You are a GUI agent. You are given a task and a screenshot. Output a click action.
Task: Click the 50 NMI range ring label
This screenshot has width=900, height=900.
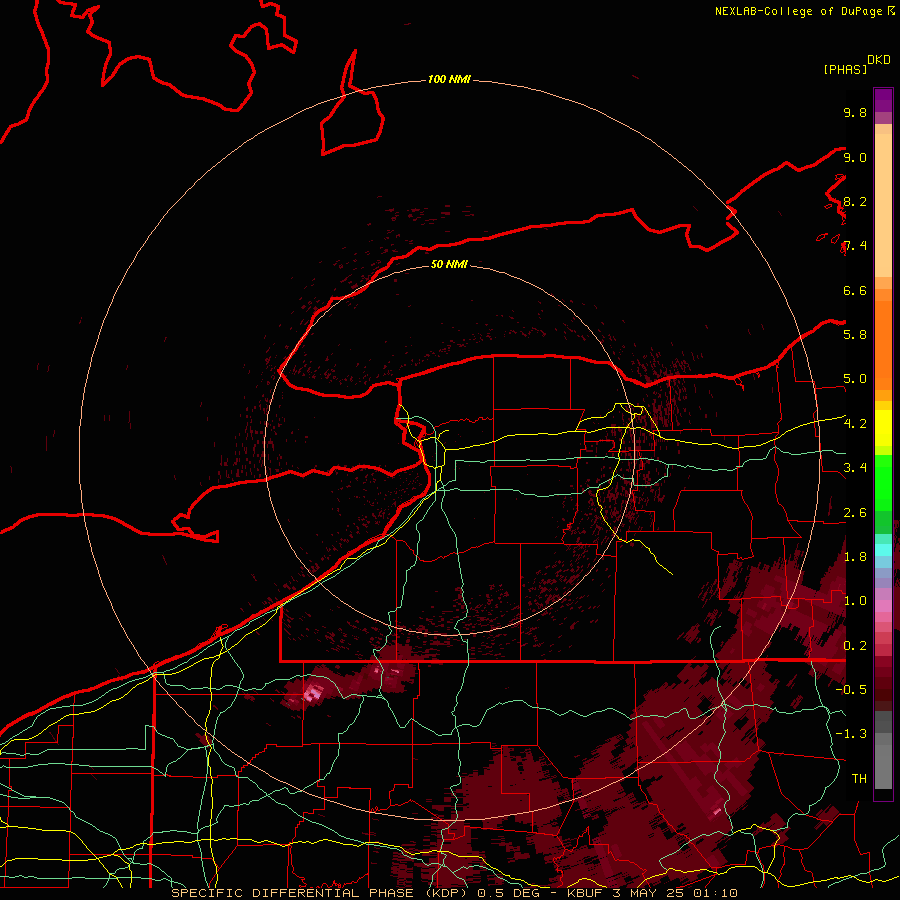(449, 264)
